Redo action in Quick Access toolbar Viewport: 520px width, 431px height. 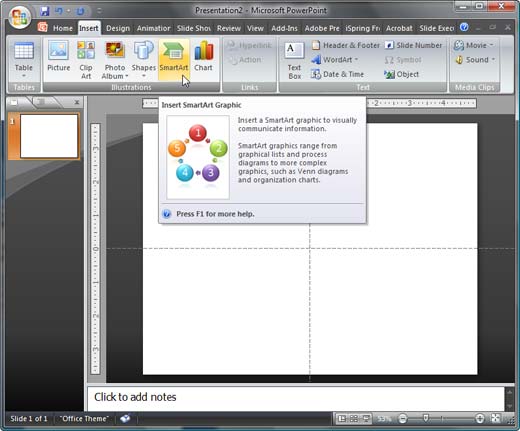pos(80,11)
